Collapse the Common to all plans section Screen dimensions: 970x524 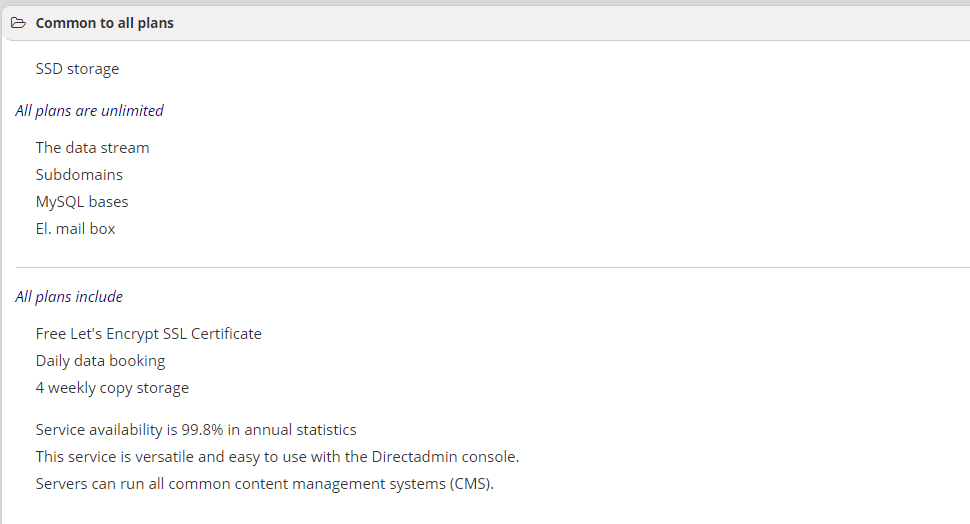pyautogui.click(x=105, y=23)
